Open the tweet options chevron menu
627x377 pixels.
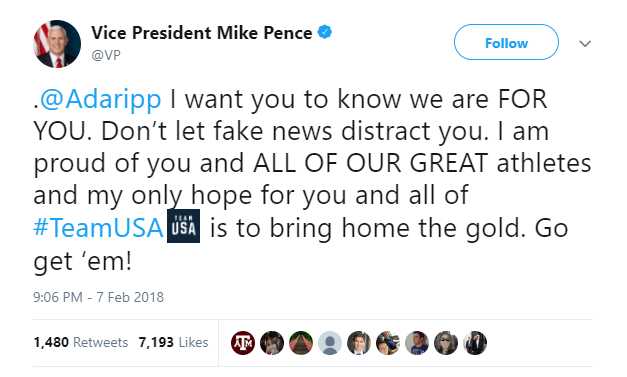(x=585, y=43)
